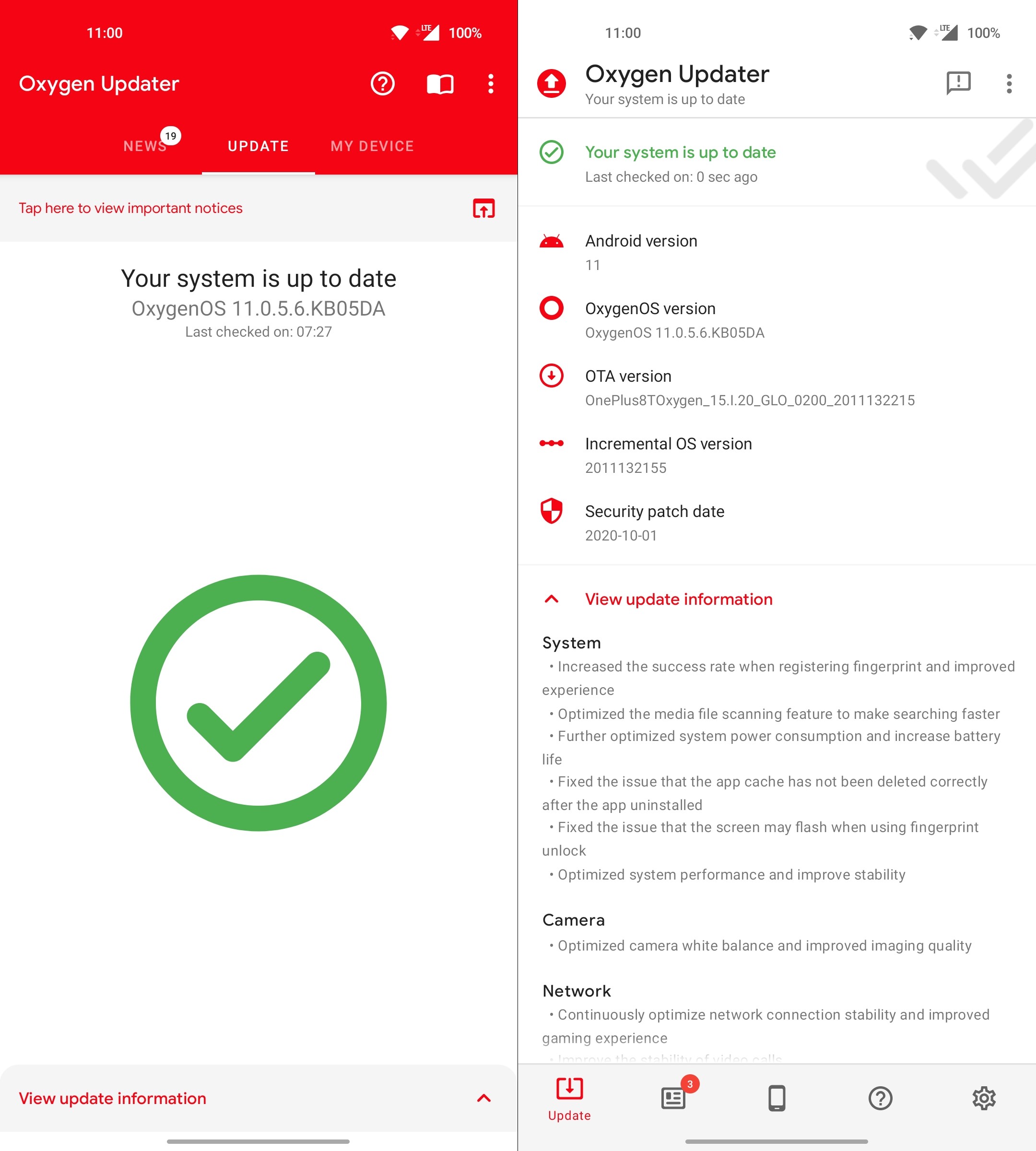This screenshot has height=1151, width=1036.
Task: Open overflow menu in white Oxygen Updater toolbar
Action: 1009,83
